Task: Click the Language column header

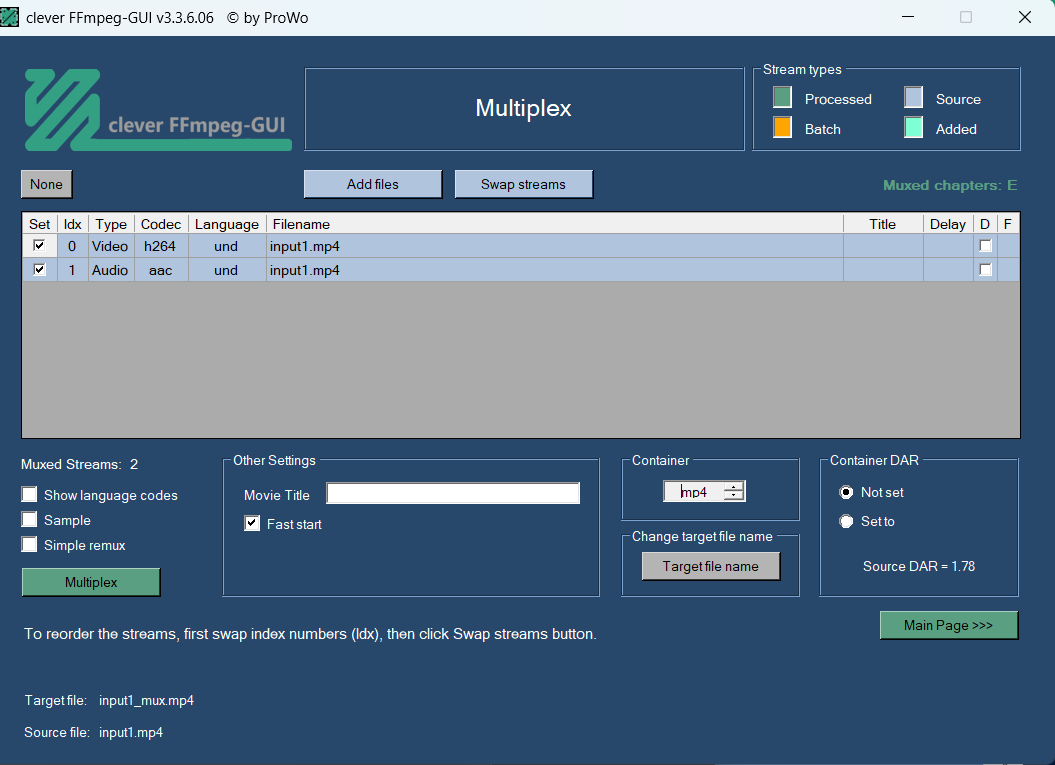Action: 227,224
